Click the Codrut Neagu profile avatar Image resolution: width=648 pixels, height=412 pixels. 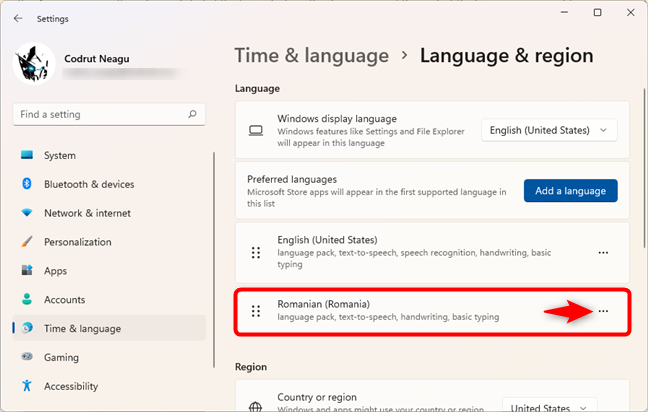(x=34, y=64)
